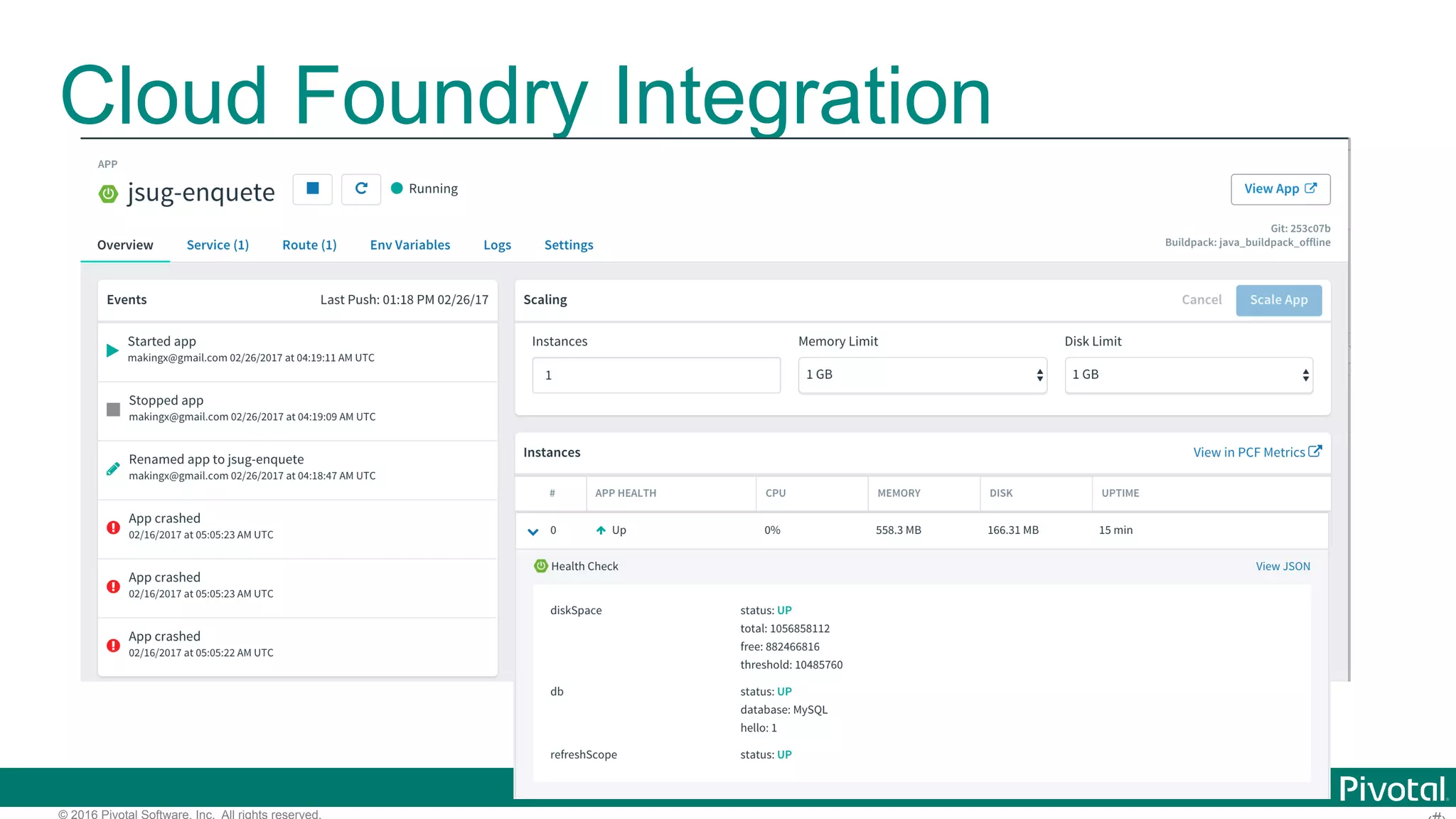Open the Env Variables tab

click(x=410, y=245)
